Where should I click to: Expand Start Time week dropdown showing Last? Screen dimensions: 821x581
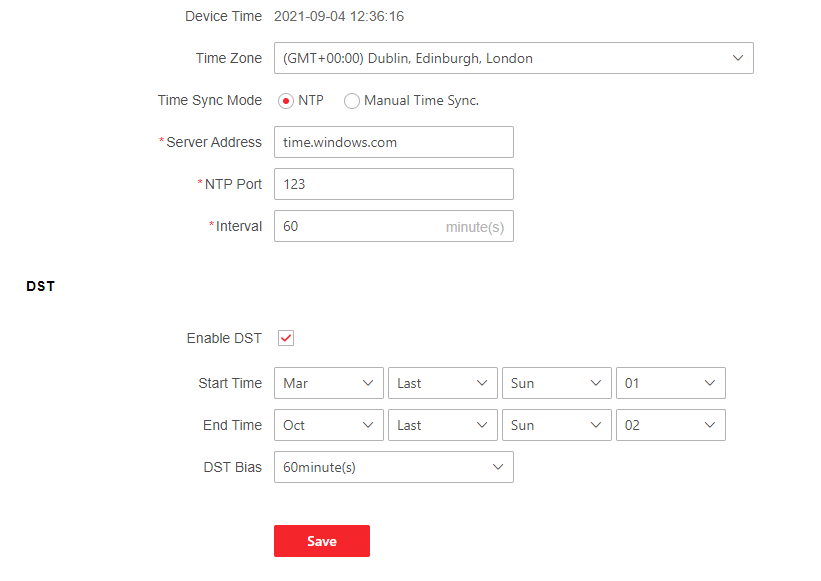[442, 383]
